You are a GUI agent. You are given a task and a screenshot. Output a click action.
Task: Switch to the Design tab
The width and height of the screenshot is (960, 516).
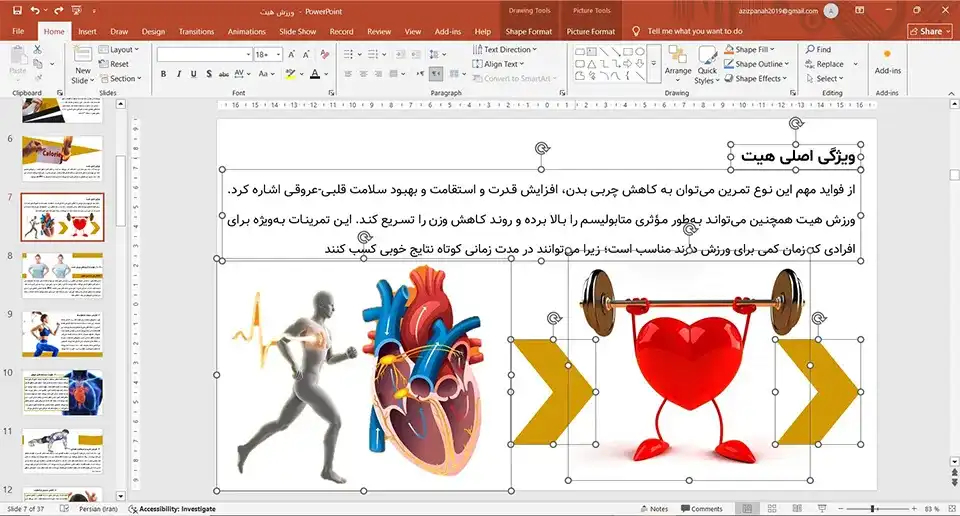(x=153, y=31)
